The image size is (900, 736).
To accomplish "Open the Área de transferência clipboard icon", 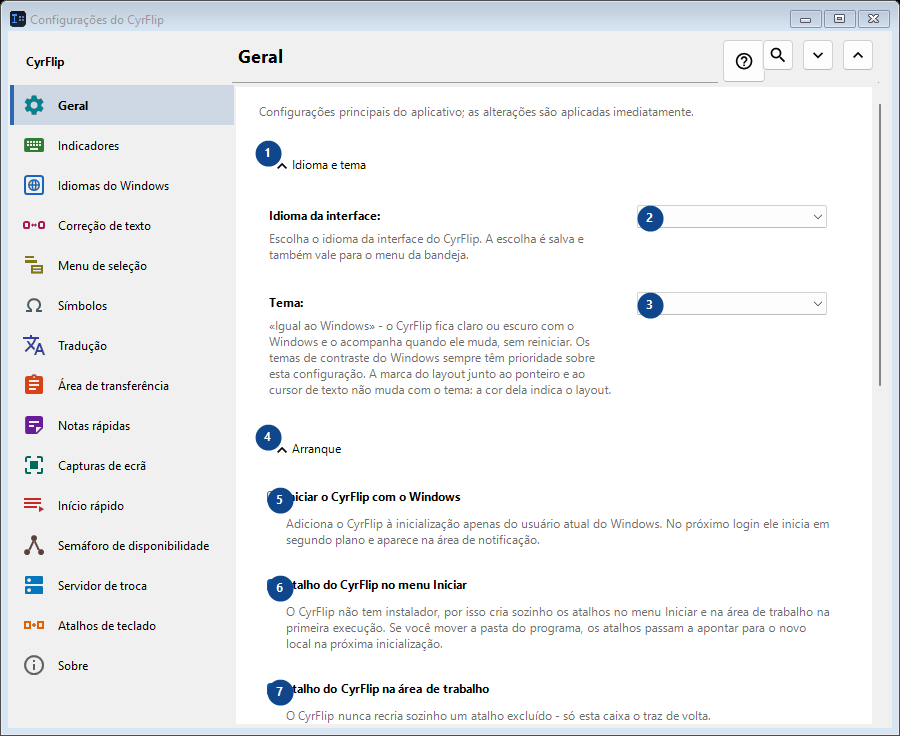I will pos(34,385).
